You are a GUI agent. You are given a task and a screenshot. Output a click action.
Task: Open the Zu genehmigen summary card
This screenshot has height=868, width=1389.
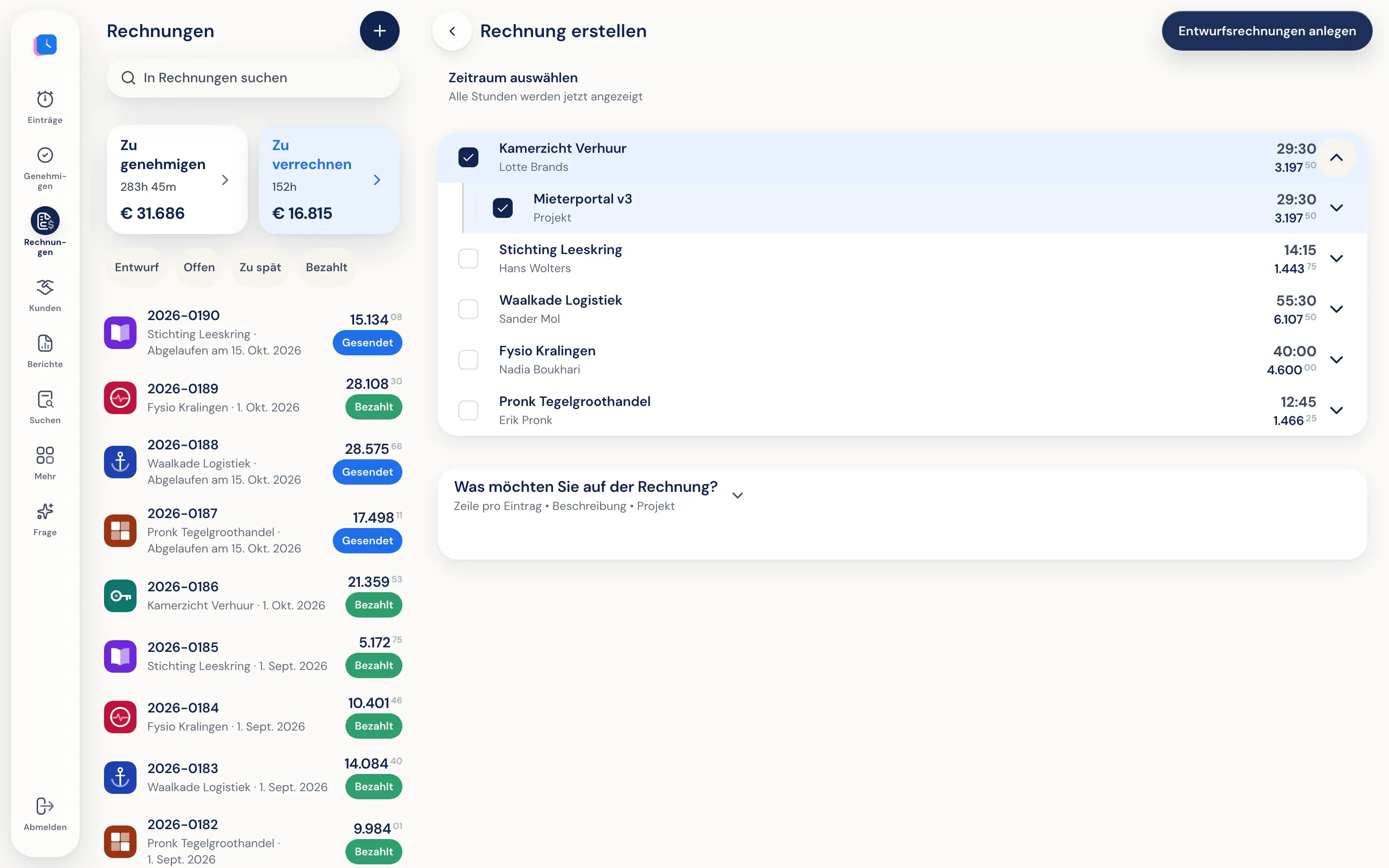coord(177,179)
